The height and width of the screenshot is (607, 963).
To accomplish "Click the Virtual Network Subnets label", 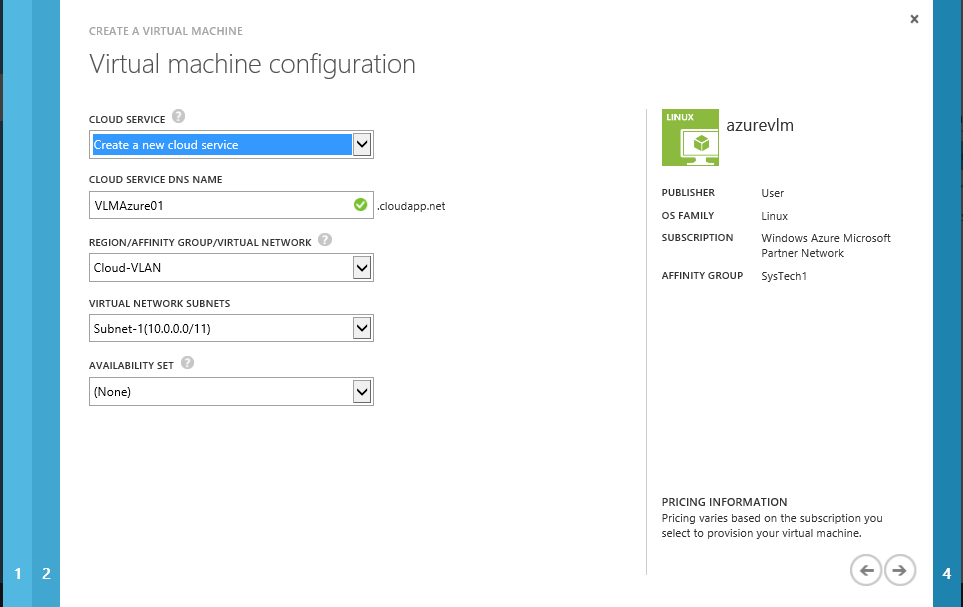I will click(160, 304).
